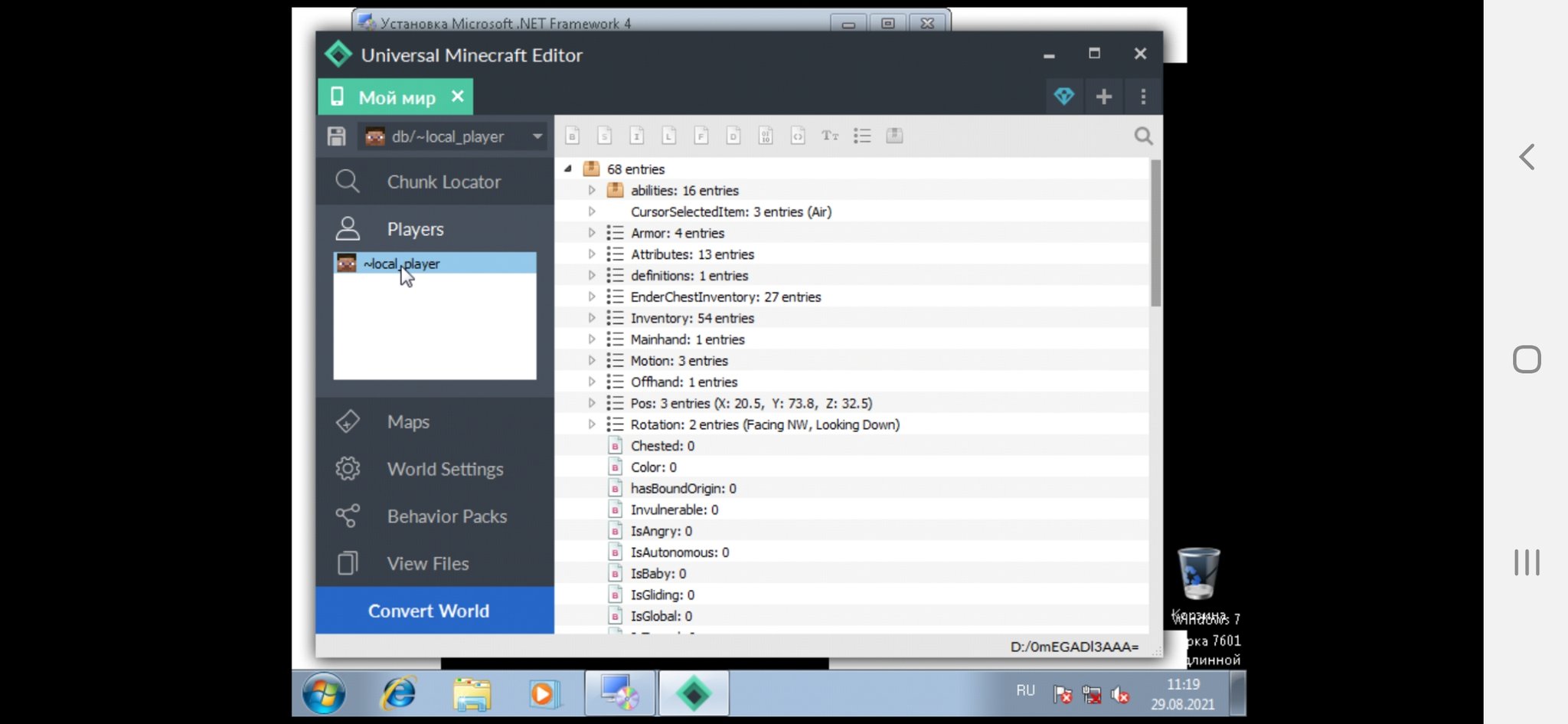This screenshot has height=724, width=1568.
Task: Add a Long tag from the toolbar
Action: (x=668, y=136)
